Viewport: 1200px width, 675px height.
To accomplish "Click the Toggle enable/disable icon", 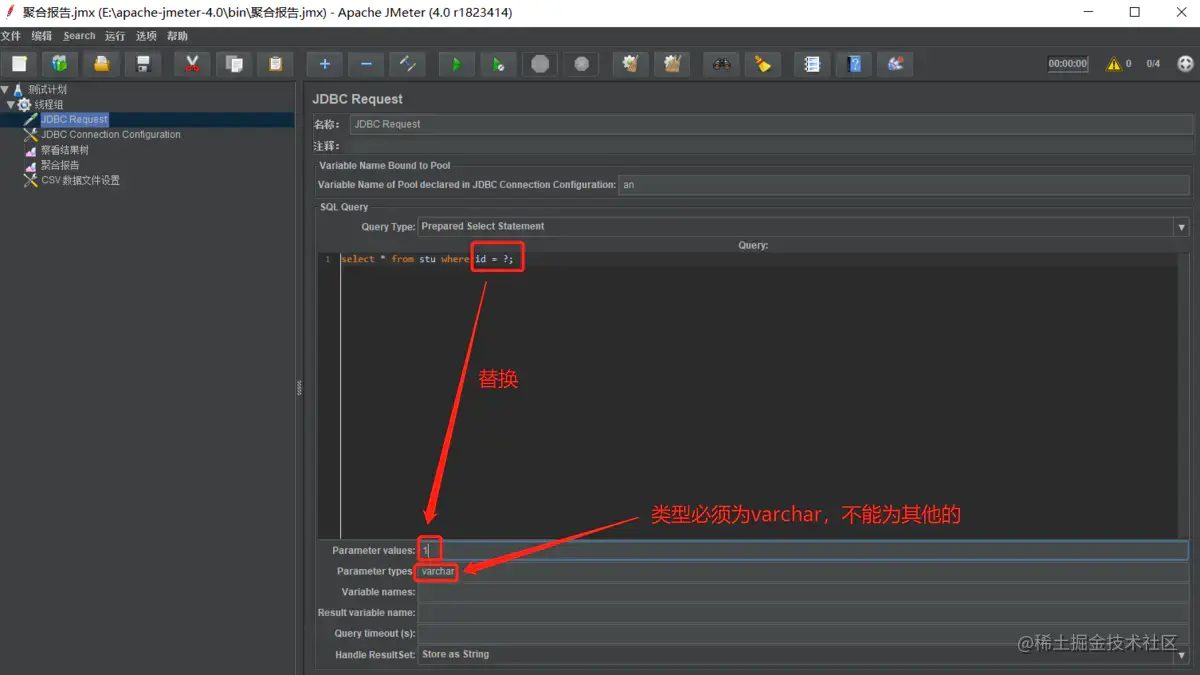I will pos(407,64).
